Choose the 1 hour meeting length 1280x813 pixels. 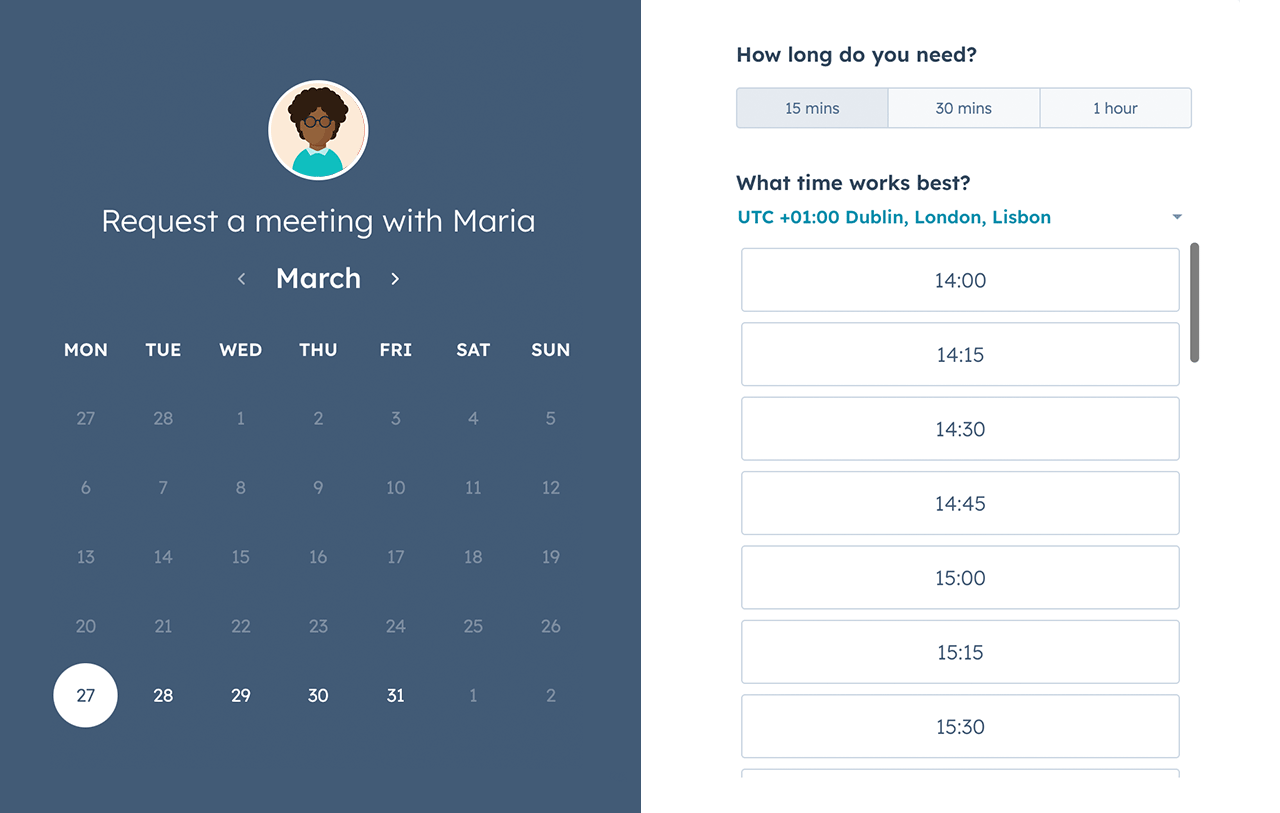tap(1116, 107)
